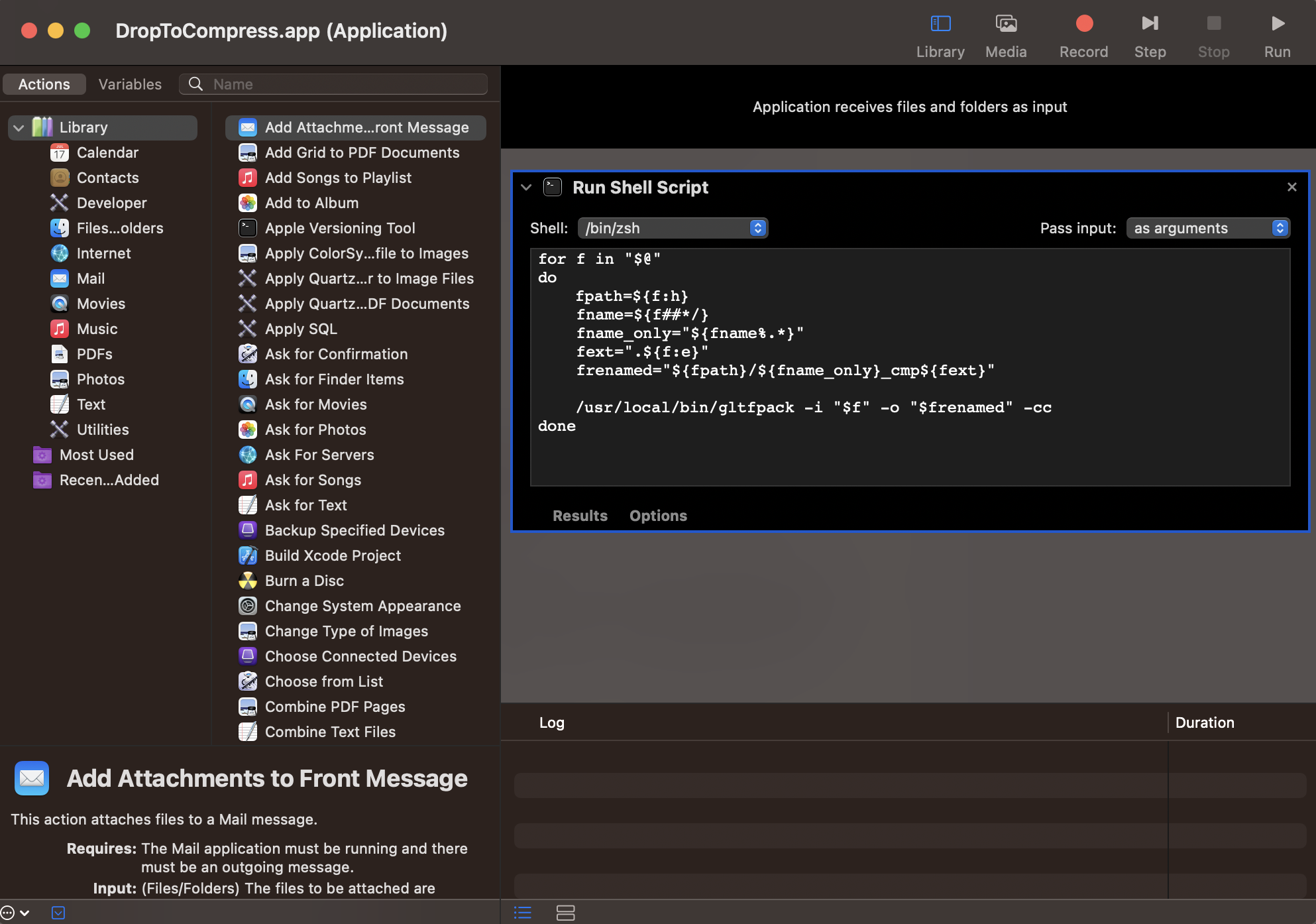Click the Run workflow icon

click(x=1277, y=24)
